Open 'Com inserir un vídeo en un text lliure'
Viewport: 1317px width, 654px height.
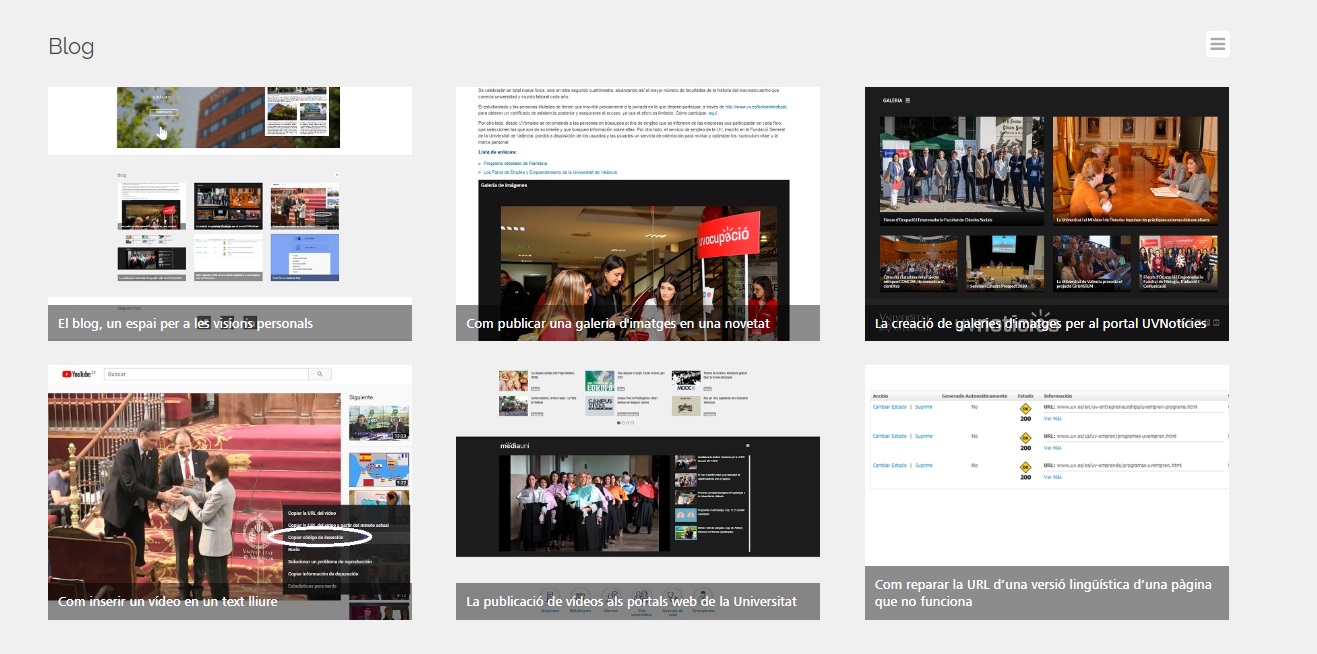pyautogui.click(x=168, y=601)
